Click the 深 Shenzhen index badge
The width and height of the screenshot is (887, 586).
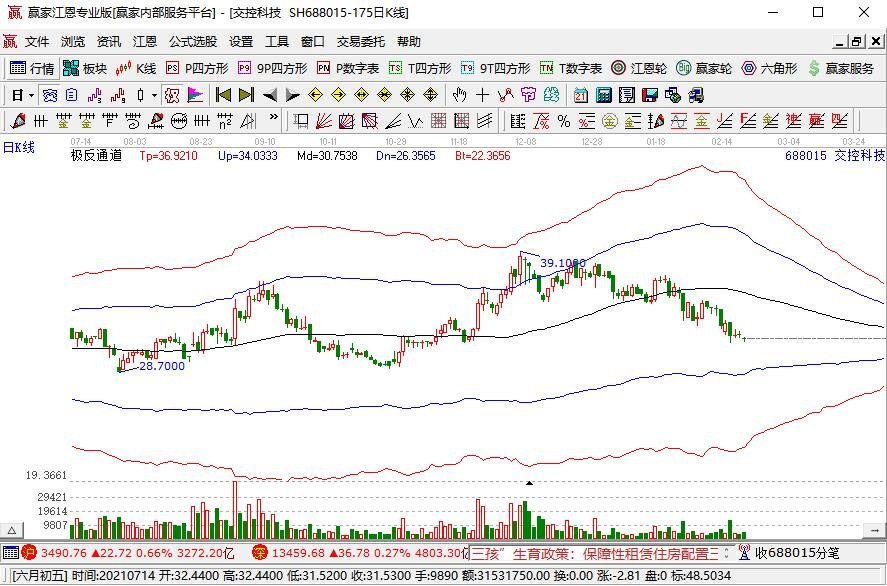[260, 553]
